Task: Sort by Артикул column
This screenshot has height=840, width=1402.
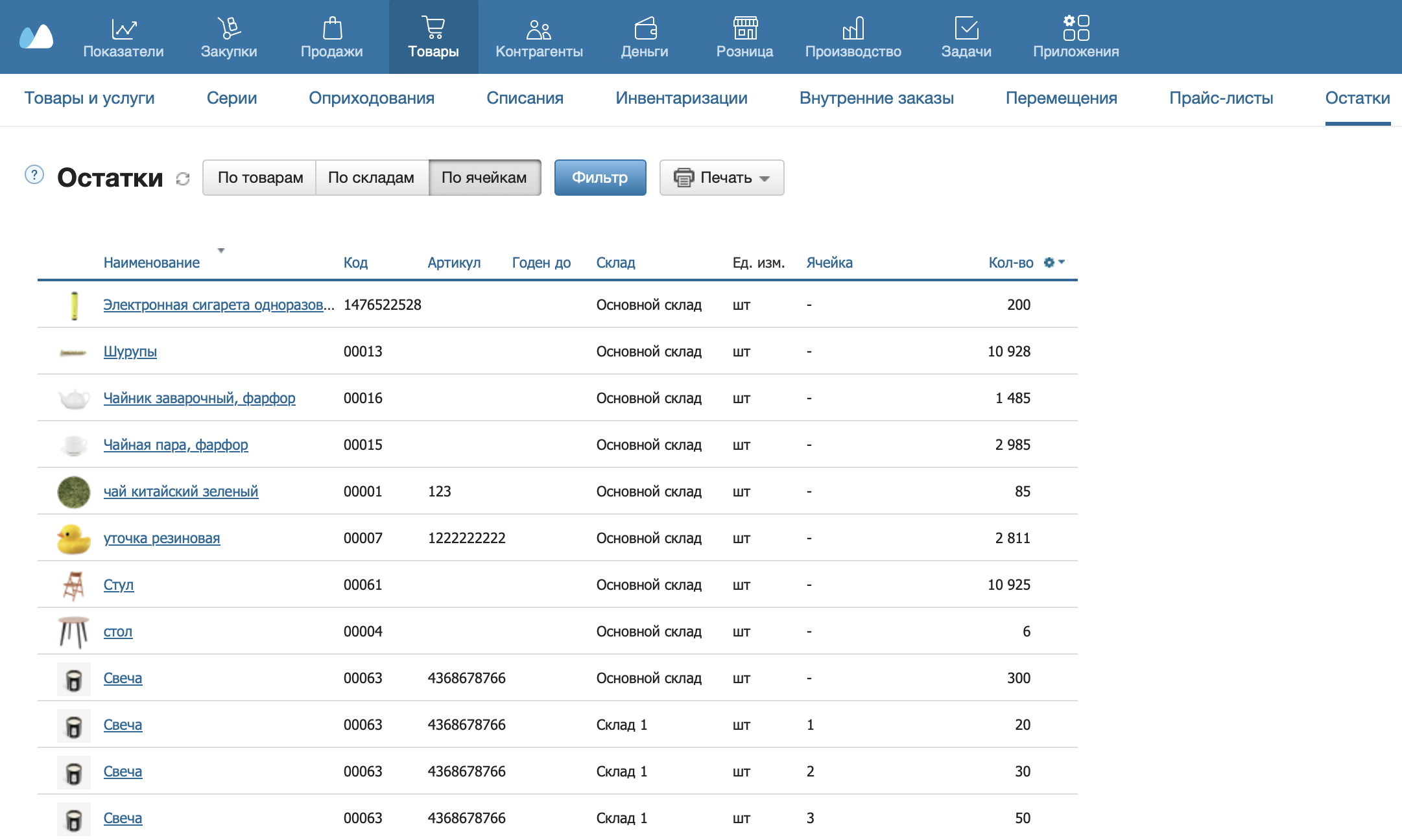Action: pyautogui.click(x=454, y=262)
